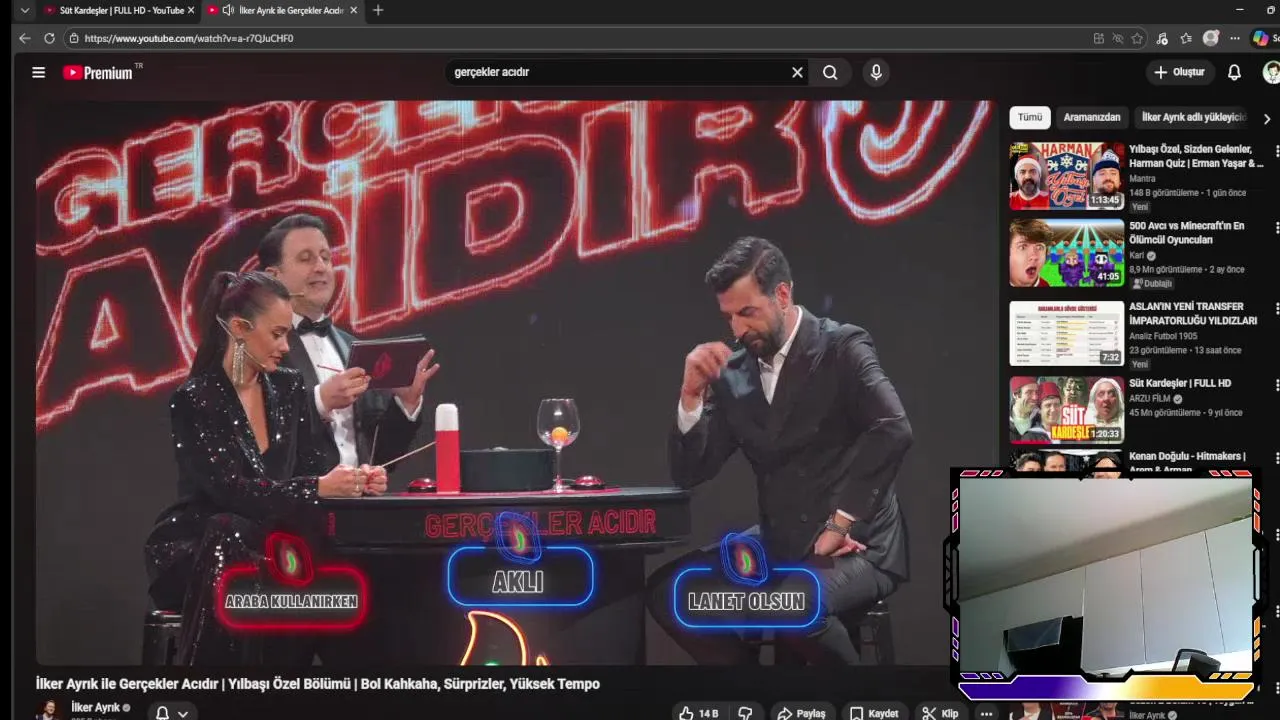1280x720 pixels.
Task: View site information icon in address bar
Action: 73,38
